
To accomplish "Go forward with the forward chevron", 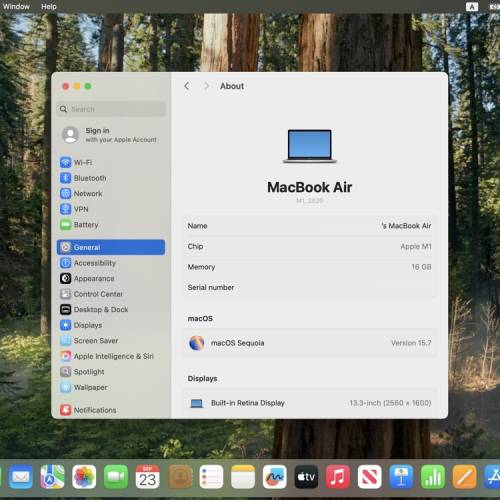I will [206, 86].
